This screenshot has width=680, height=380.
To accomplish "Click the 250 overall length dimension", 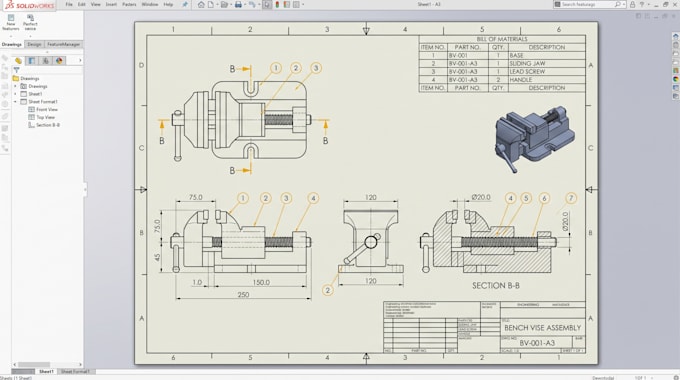I will 243,295.
